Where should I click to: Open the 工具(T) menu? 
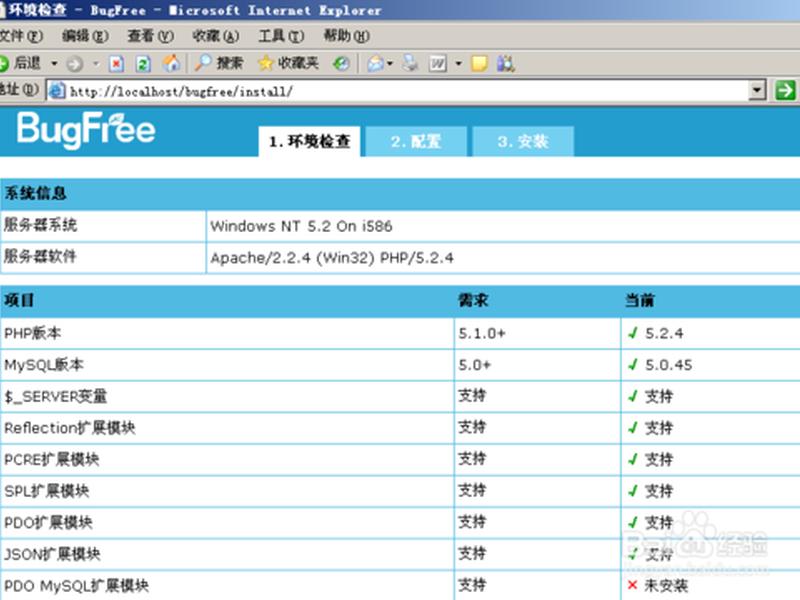click(x=281, y=36)
